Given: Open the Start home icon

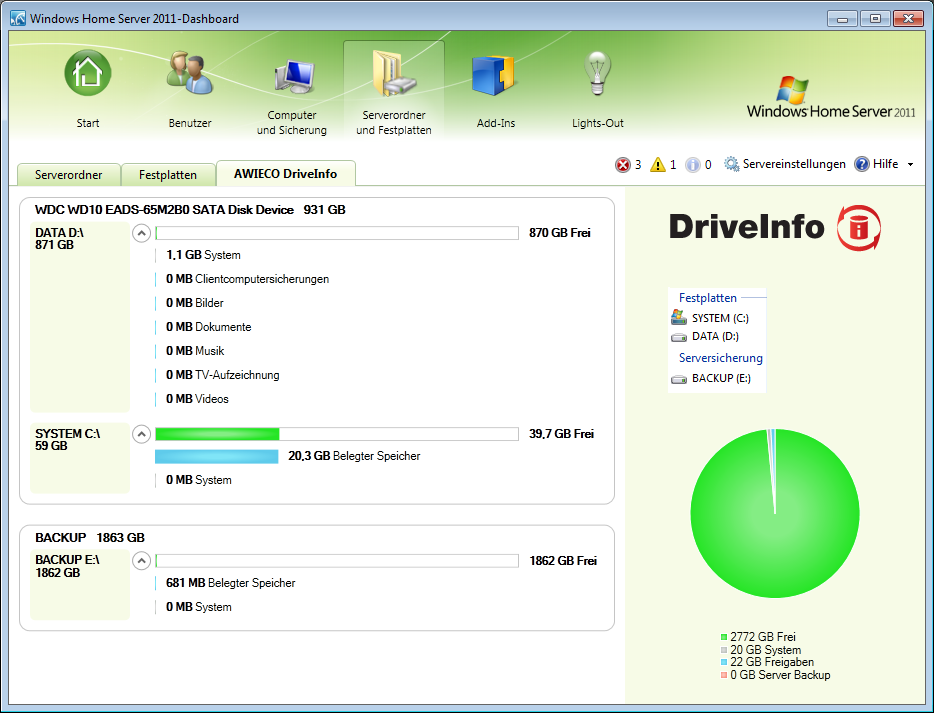Looking at the screenshot, I should [88, 73].
